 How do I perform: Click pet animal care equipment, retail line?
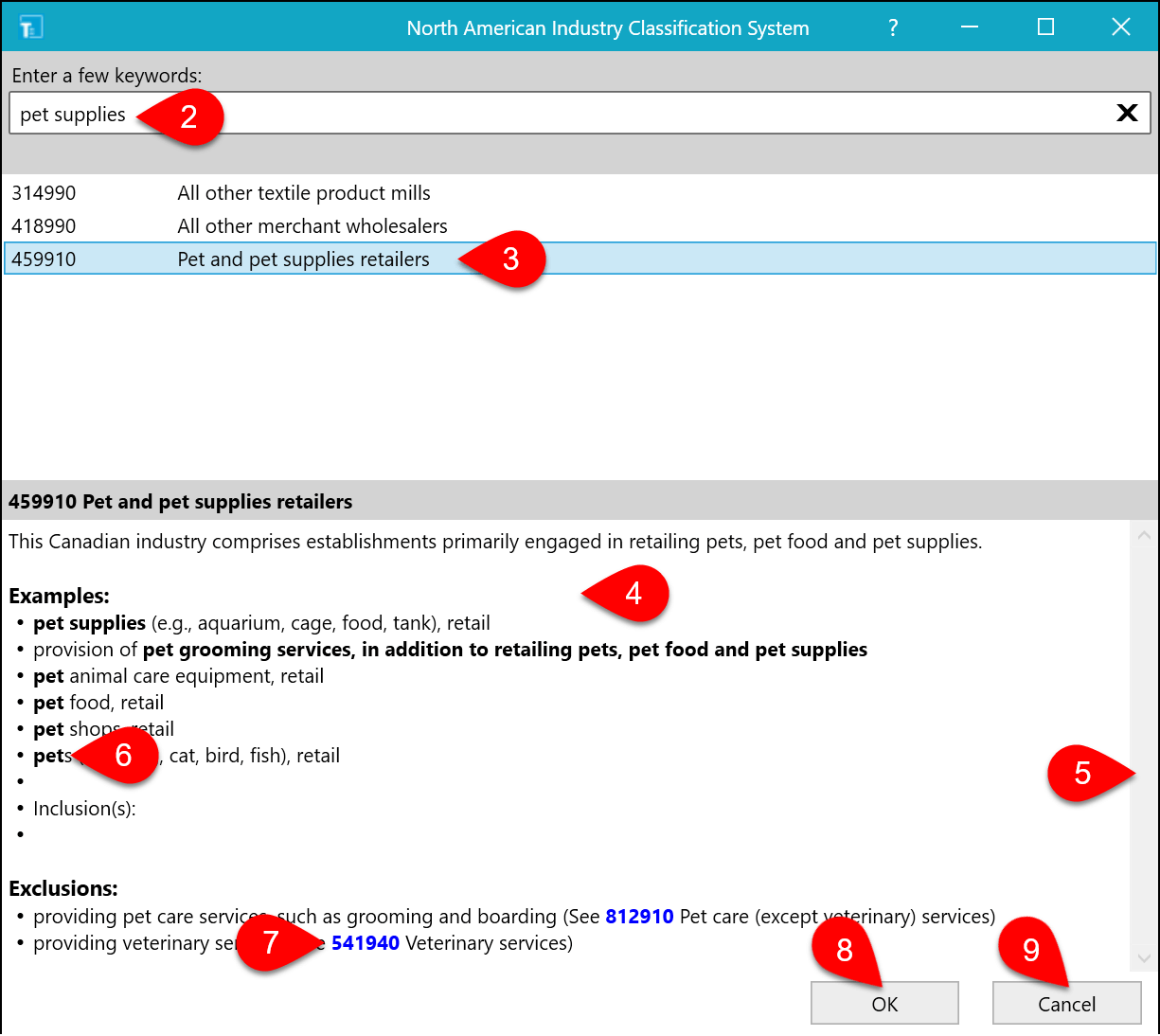click(x=178, y=676)
